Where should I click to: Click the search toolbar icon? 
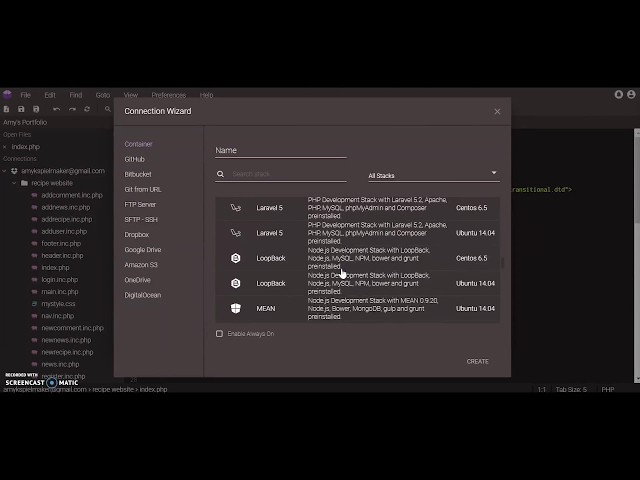pyautogui.click(x=108, y=109)
